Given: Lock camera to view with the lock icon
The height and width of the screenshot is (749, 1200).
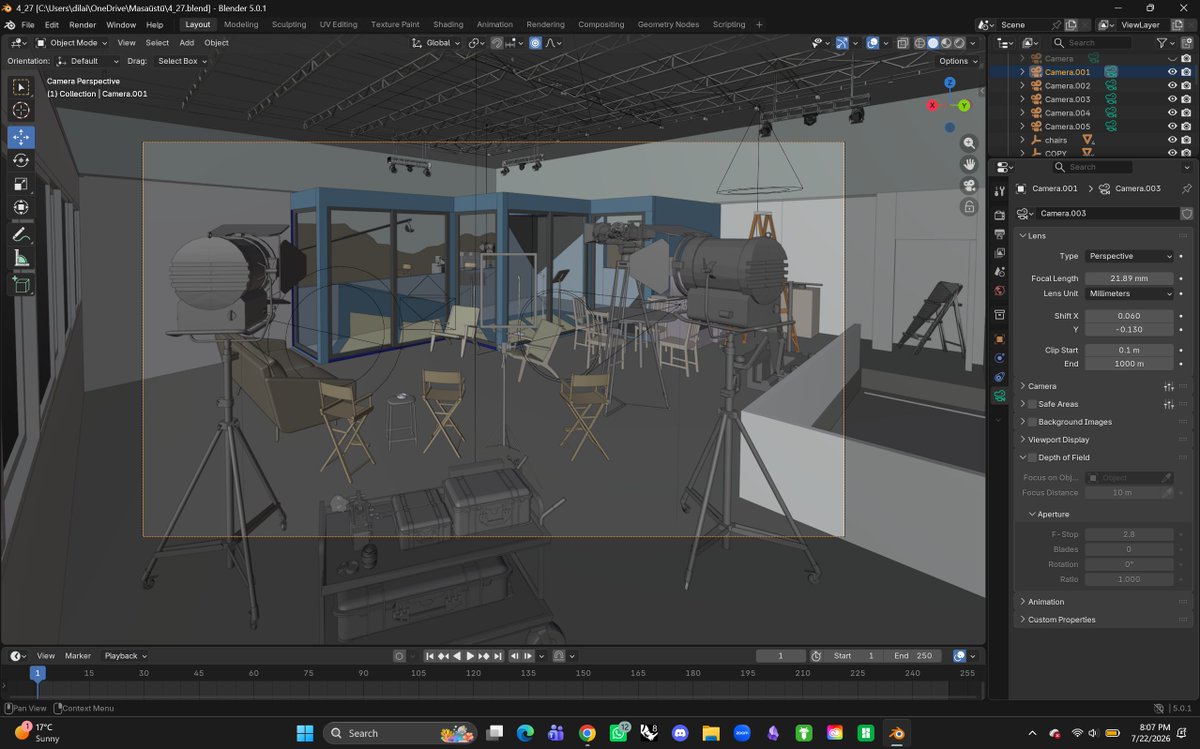Looking at the screenshot, I should 969,207.
